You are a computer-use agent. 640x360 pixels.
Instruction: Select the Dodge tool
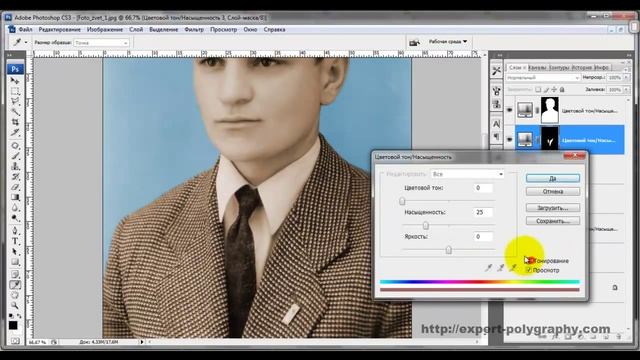tap(15, 218)
